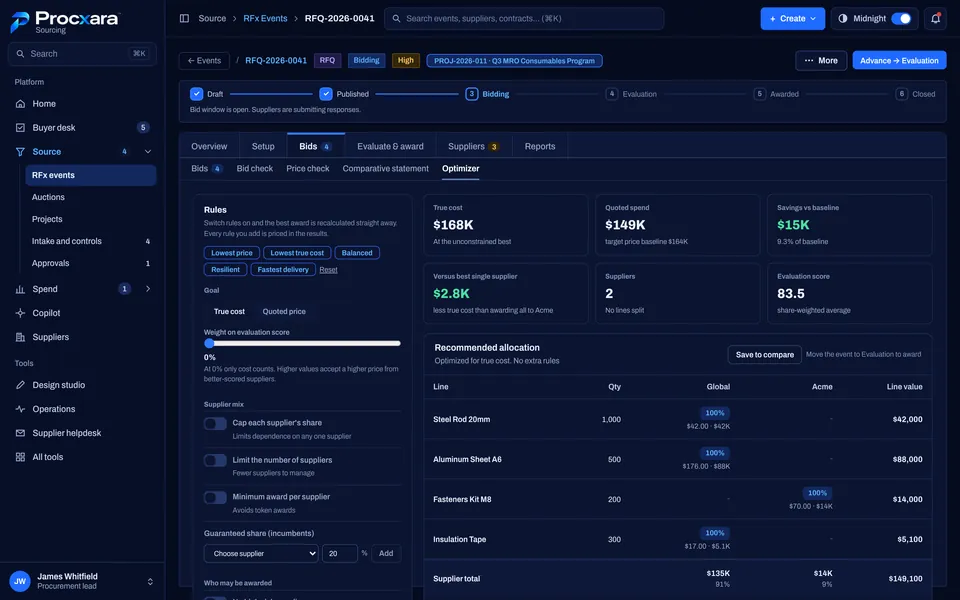This screenshot has width=960, height=600.
Task: Click the Design studio pencil icon
Action: coord(20,384)
